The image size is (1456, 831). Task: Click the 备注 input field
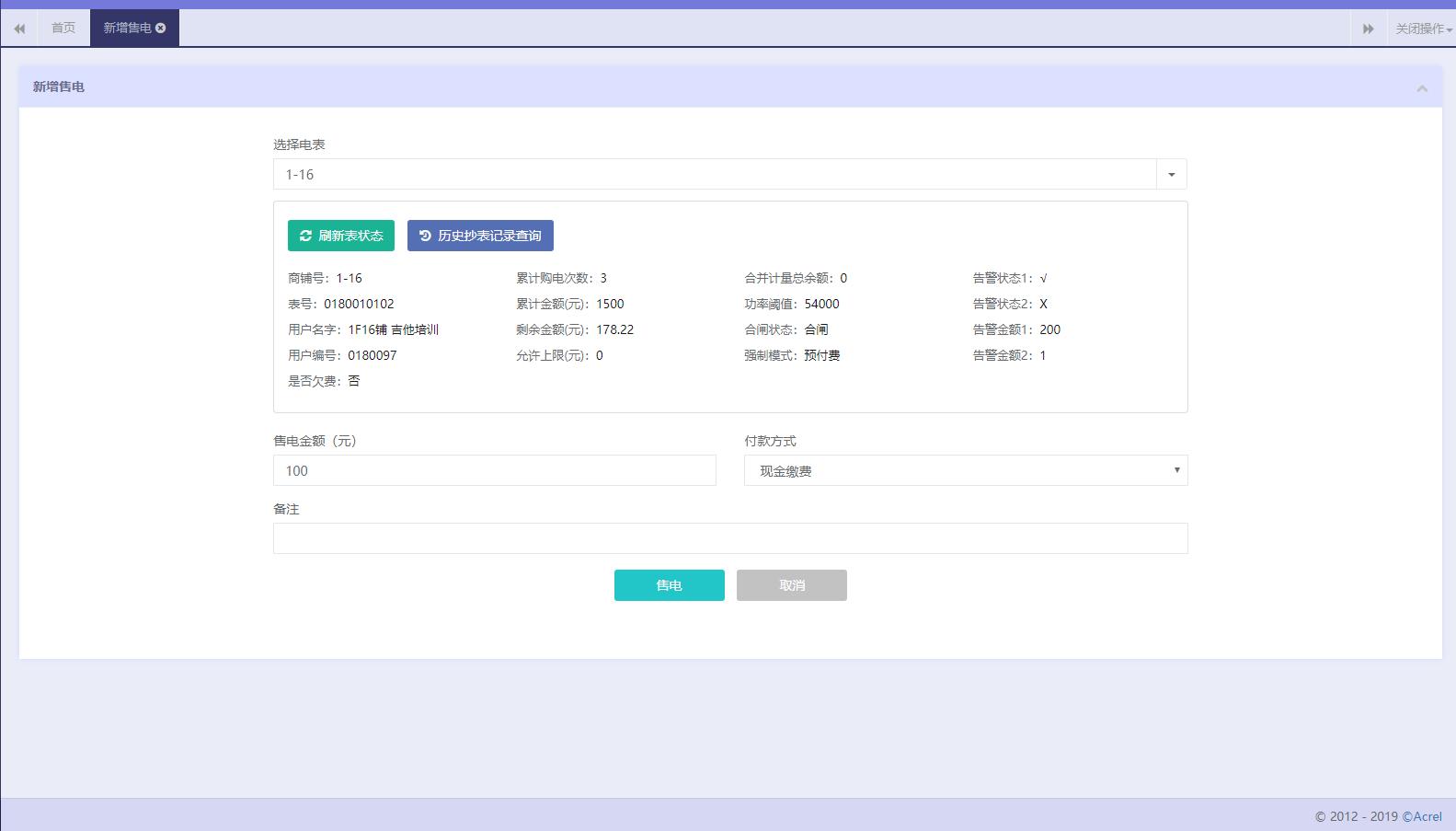[730, 538]
